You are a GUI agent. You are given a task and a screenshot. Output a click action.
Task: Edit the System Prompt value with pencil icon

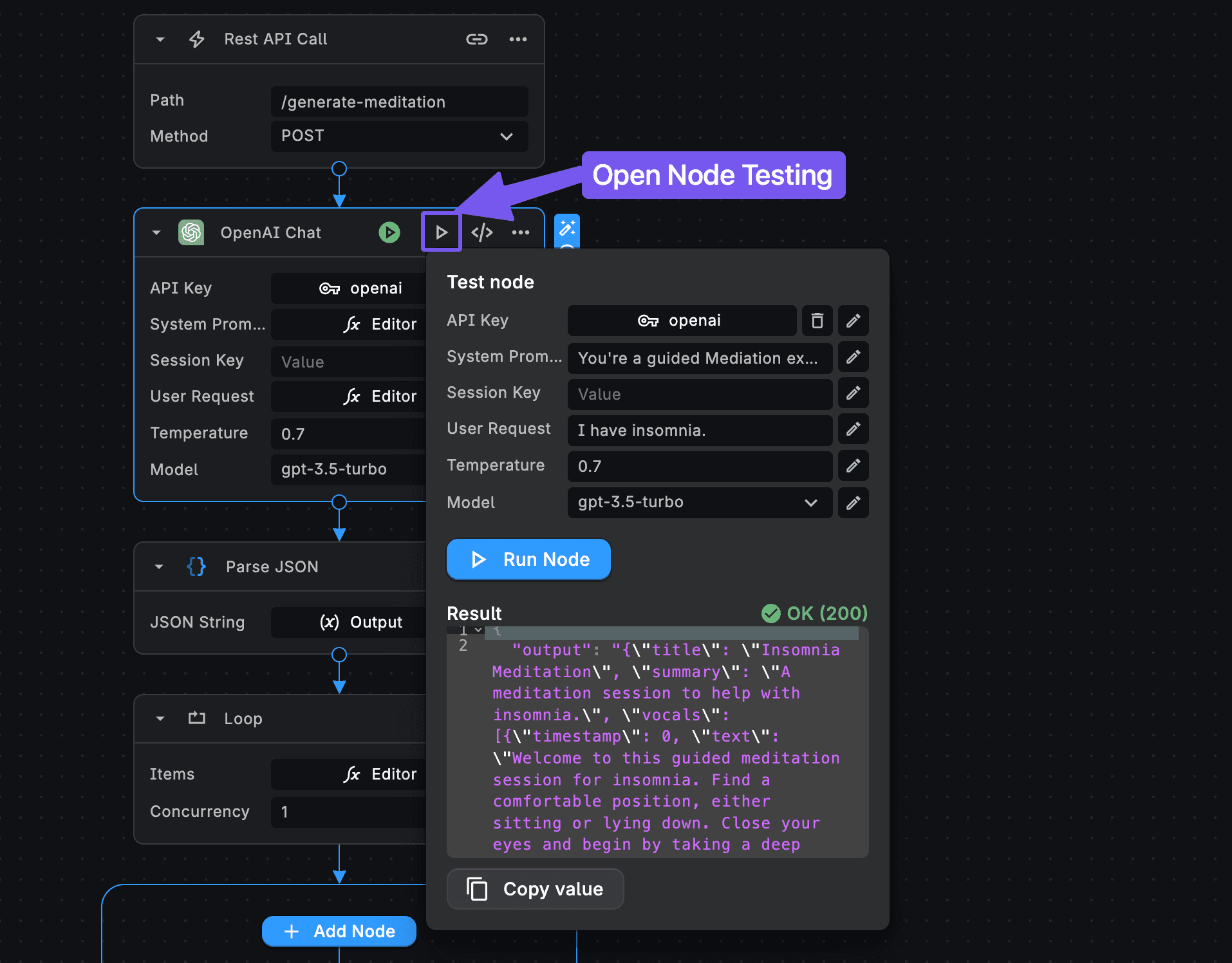pos(853,357)
